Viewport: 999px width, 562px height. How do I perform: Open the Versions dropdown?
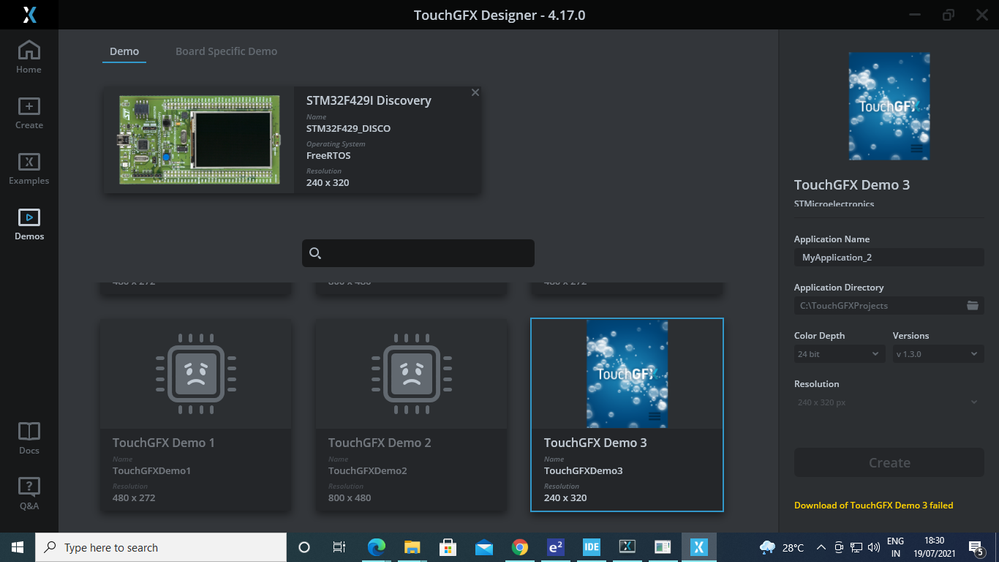[x=938, y=354]
